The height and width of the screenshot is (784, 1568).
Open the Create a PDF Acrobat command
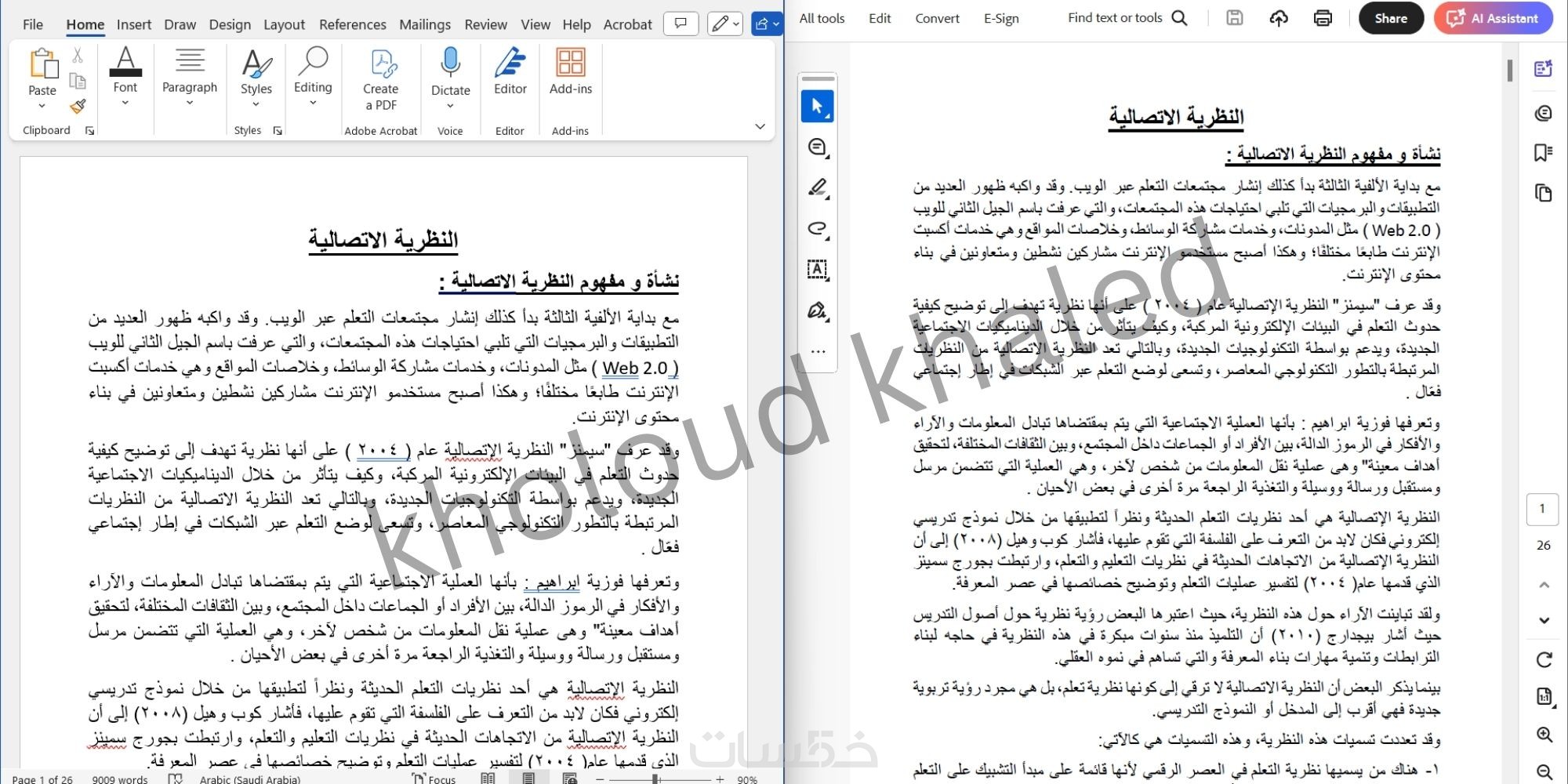click(x=381, y=79)
